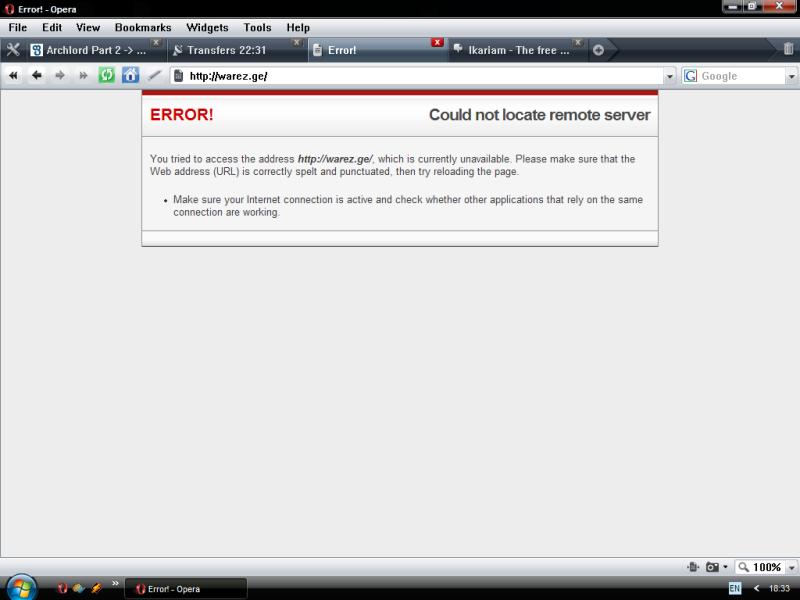Open the closed tabs trash can

coord(788,49)
